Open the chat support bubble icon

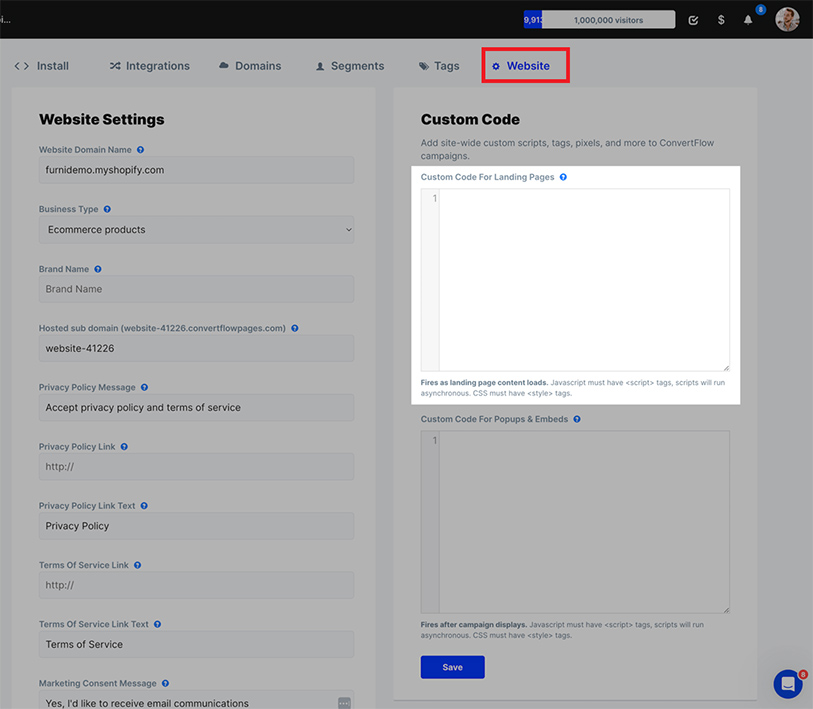pyautogui.click(x=788, y=684)
